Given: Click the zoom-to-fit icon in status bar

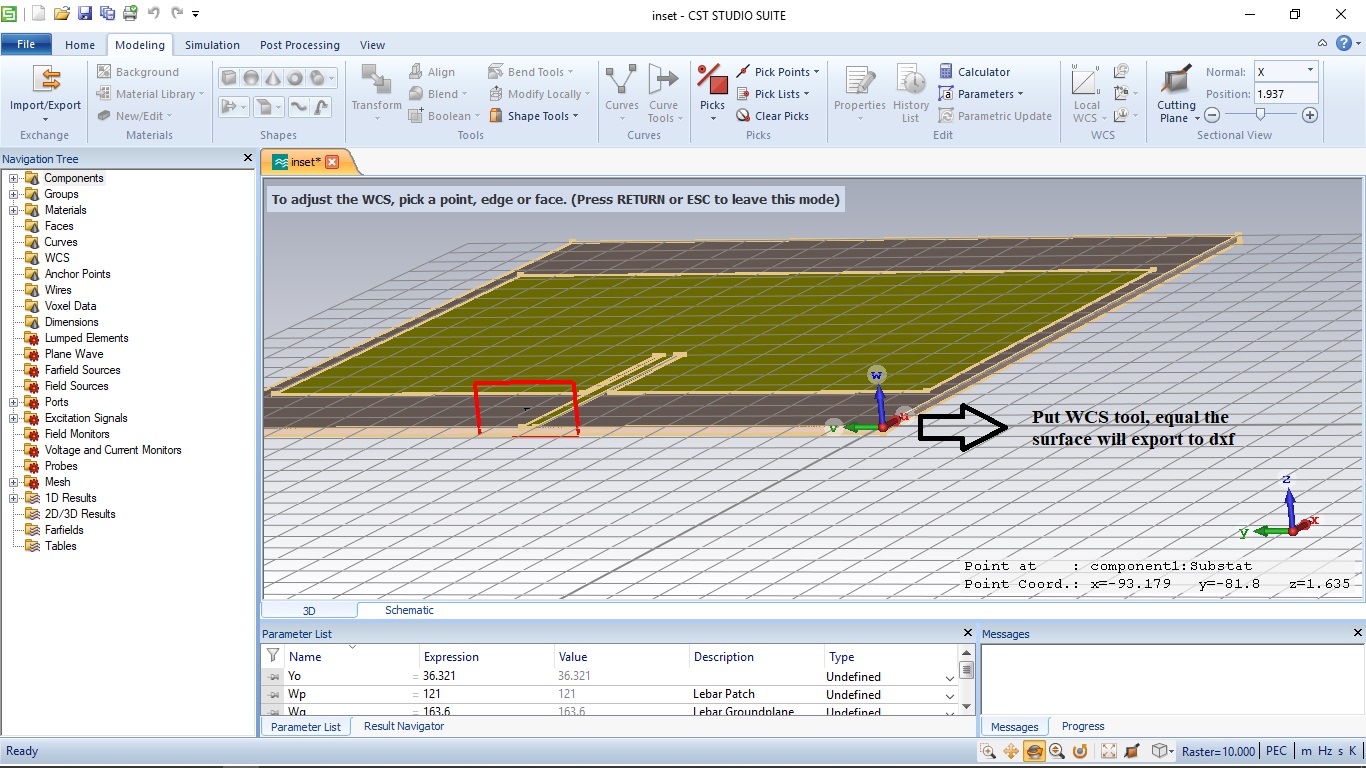Looking at the screenshot, I should [x=1108, y=751].
